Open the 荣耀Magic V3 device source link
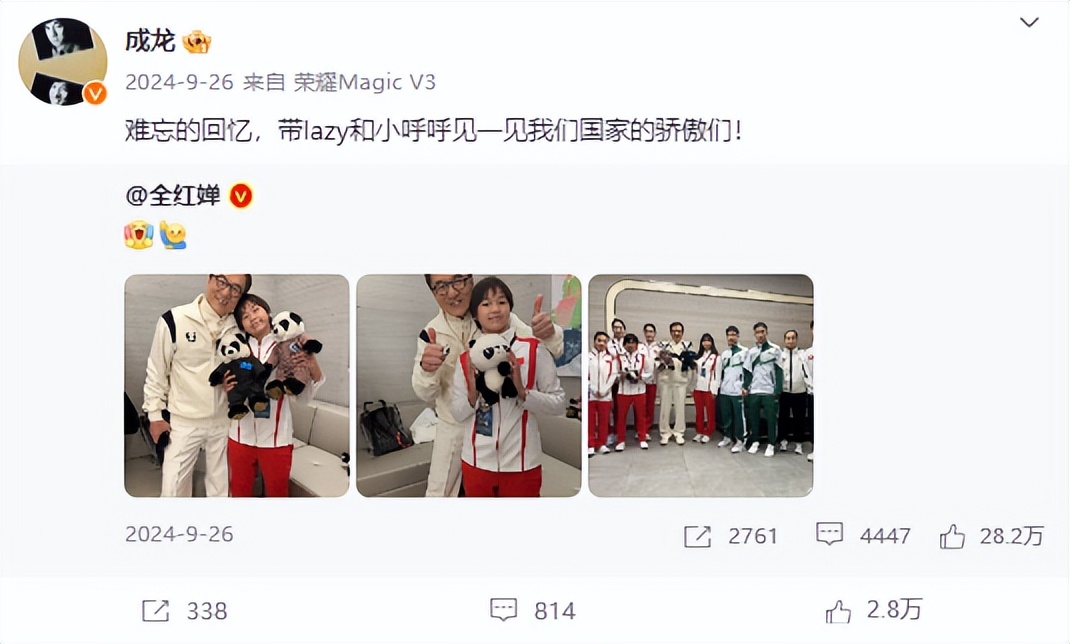This screenshot has height=644, width=1070. pos(364,83)
